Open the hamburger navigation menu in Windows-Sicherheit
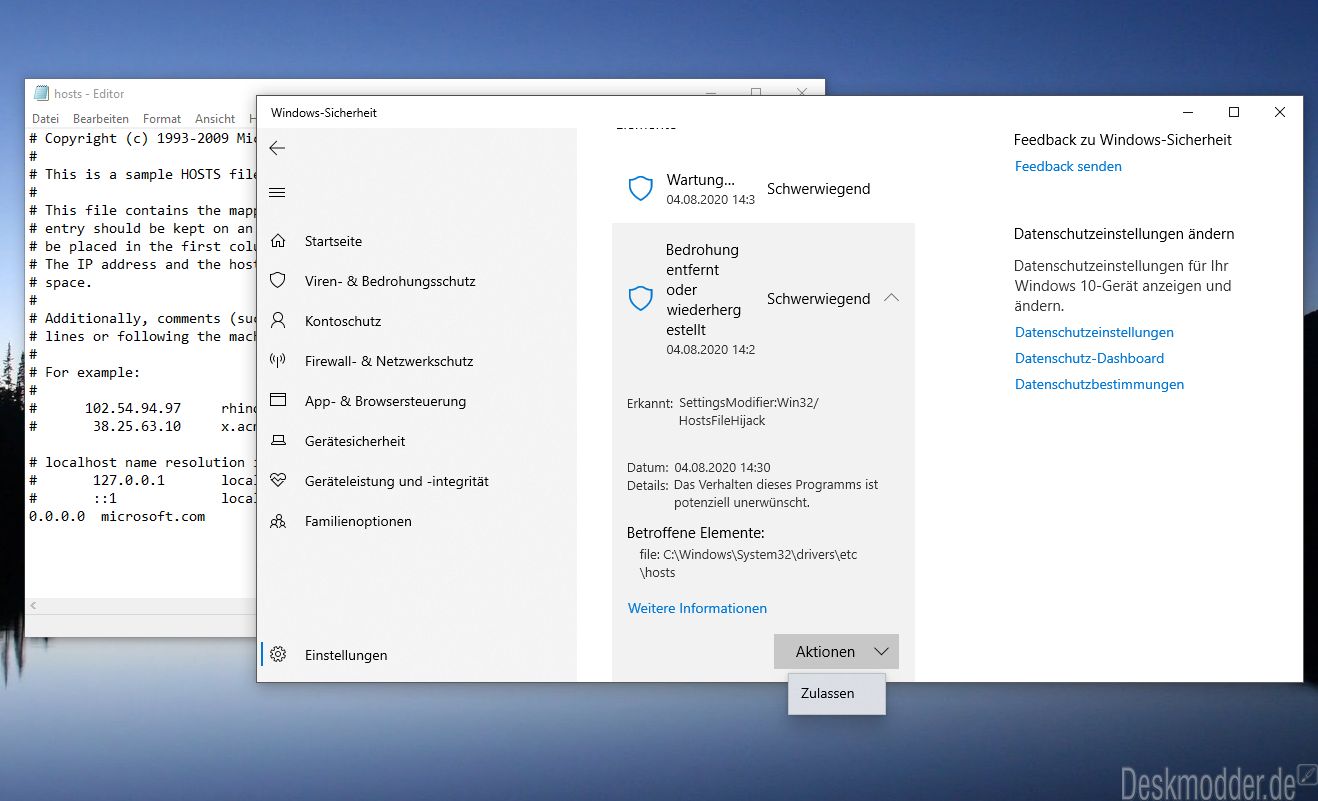Viewport: 1318px width, 801px height. (277, 192)
